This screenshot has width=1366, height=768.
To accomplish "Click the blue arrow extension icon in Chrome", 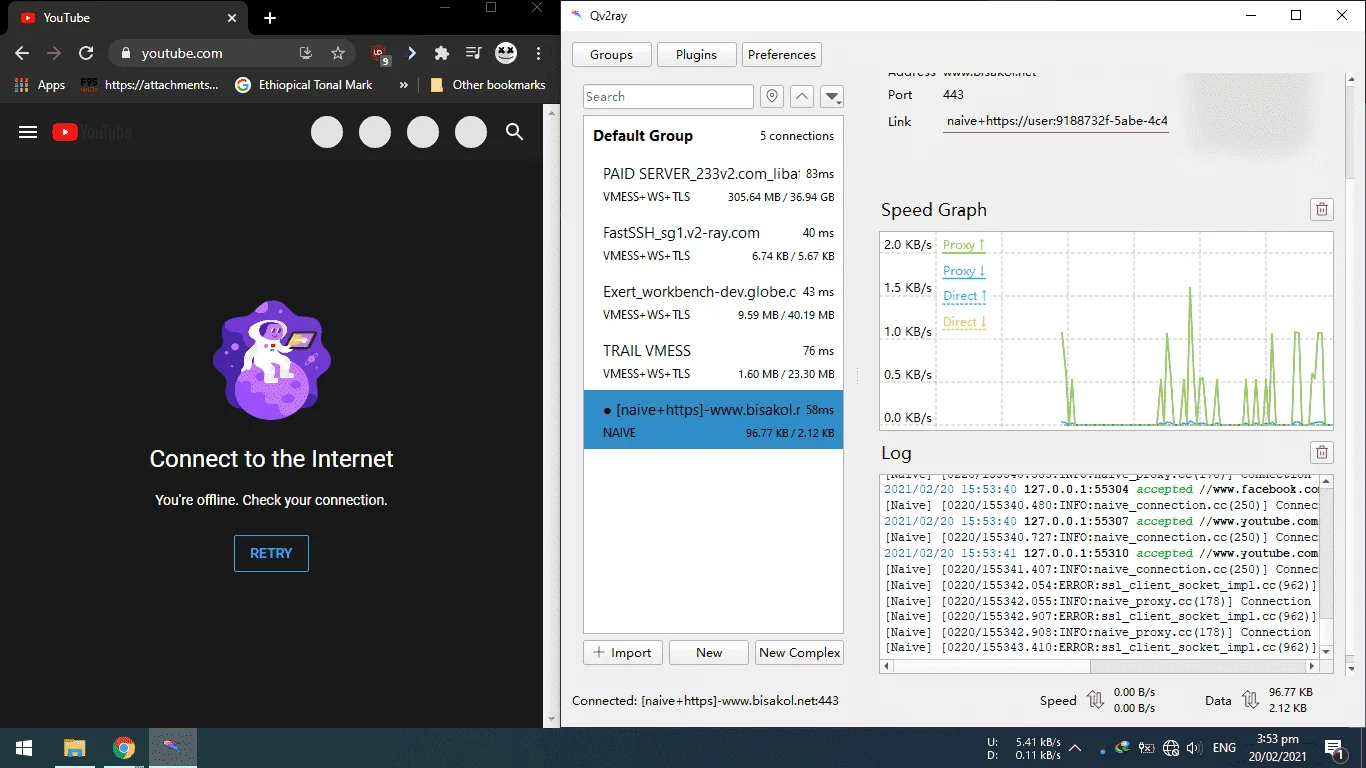I will (411, 53).
